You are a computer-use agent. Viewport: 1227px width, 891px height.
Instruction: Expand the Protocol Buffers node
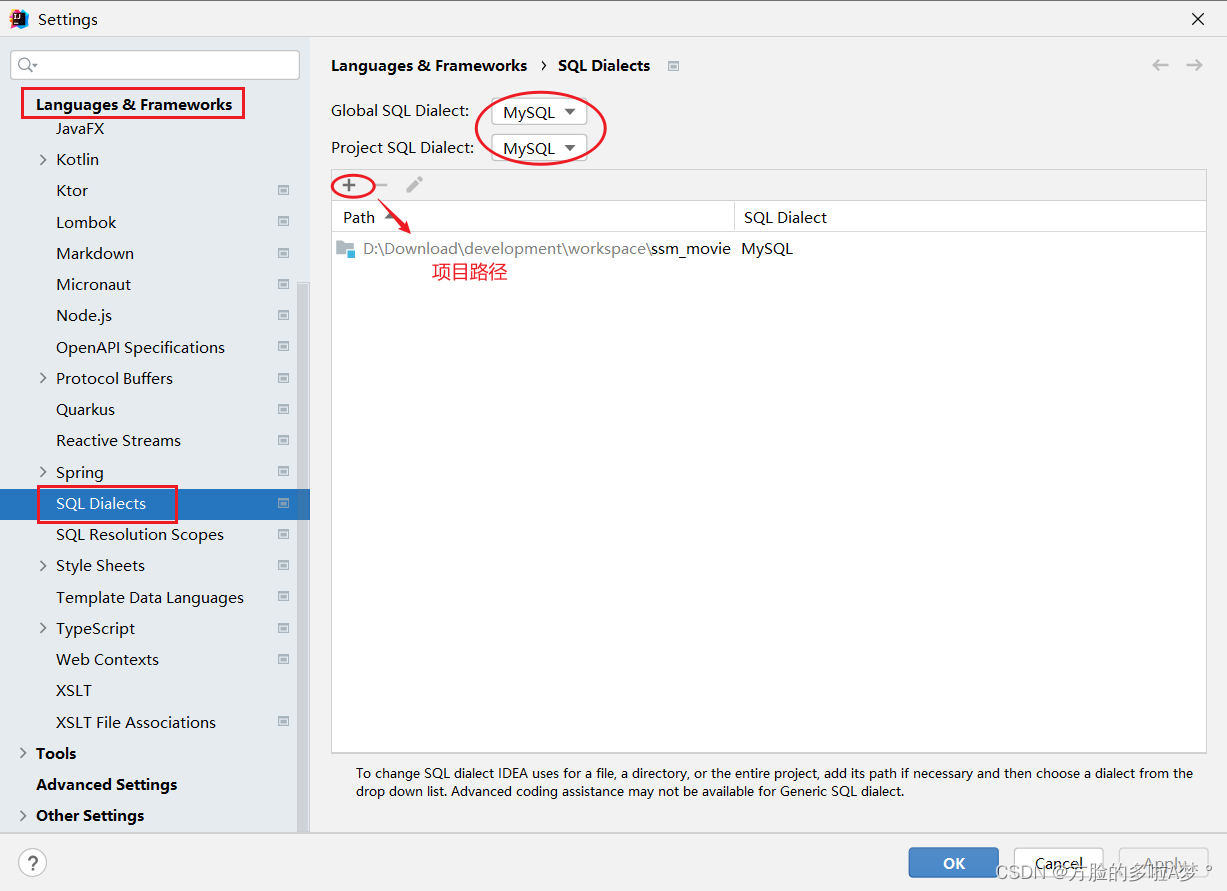pyautogui.click(x=42, y=378)
